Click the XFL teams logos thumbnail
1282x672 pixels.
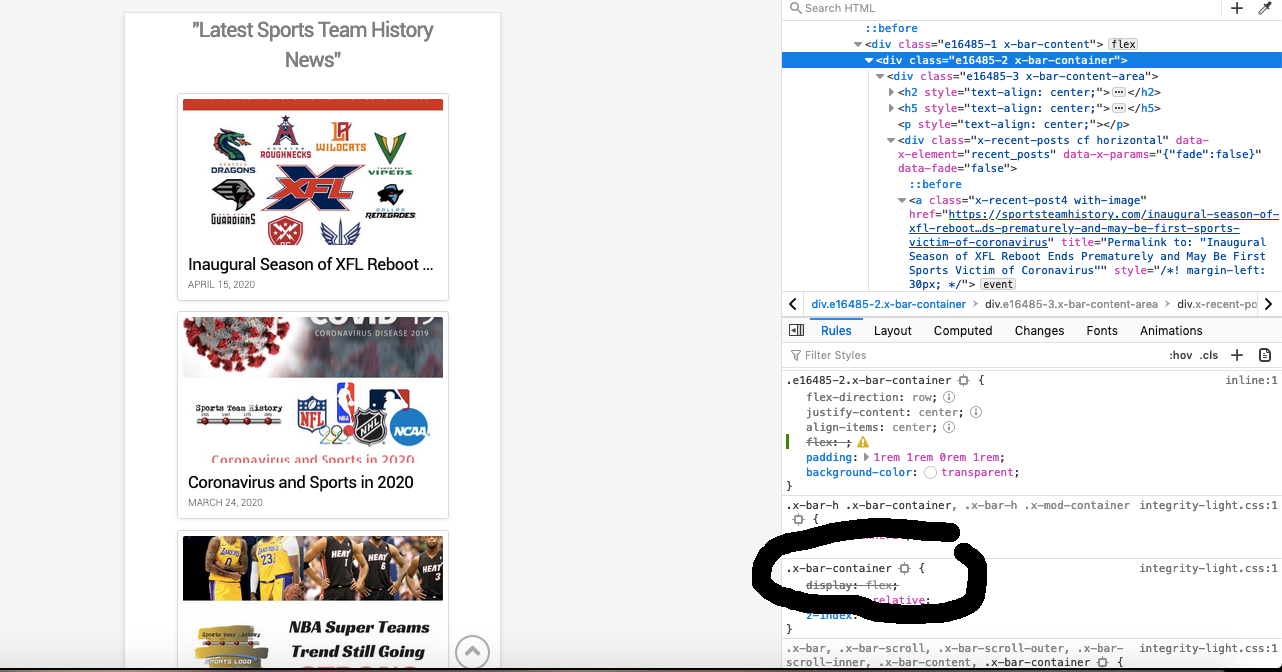313,172
